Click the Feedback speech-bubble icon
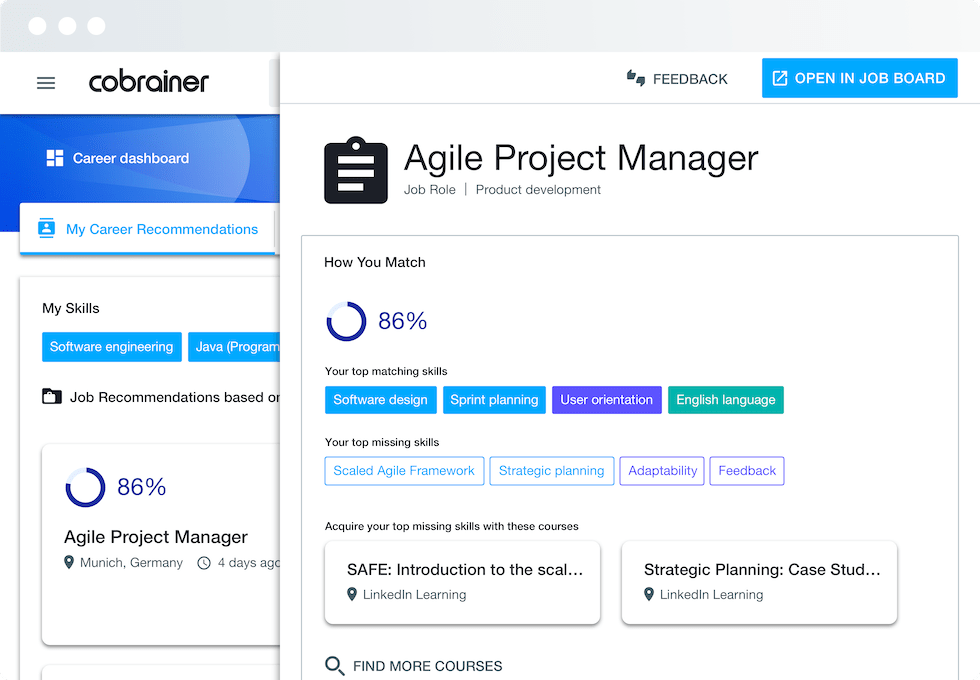The image size is (980, 680). 636,78
